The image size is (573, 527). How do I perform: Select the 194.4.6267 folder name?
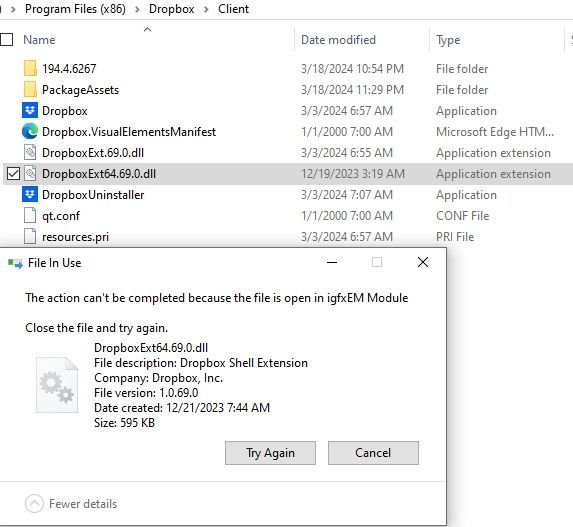coord(69,69)
